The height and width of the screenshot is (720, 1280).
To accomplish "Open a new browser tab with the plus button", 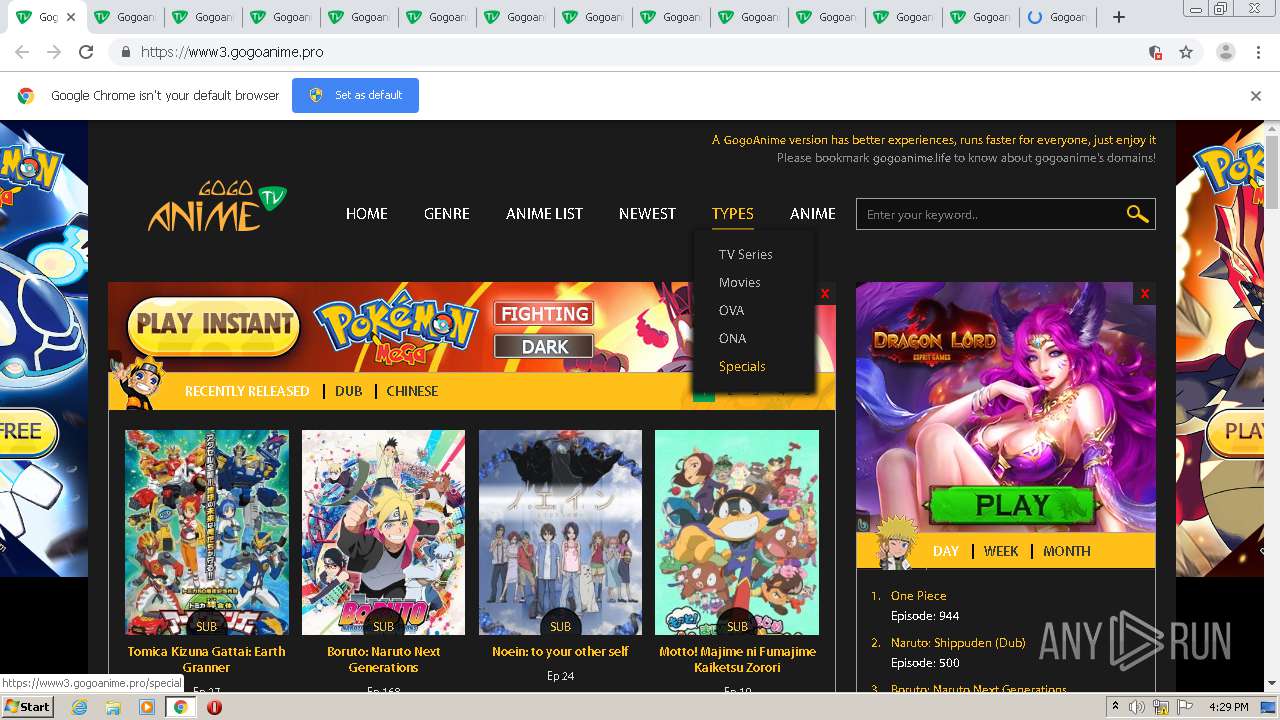I will [x=1119, y=17].
